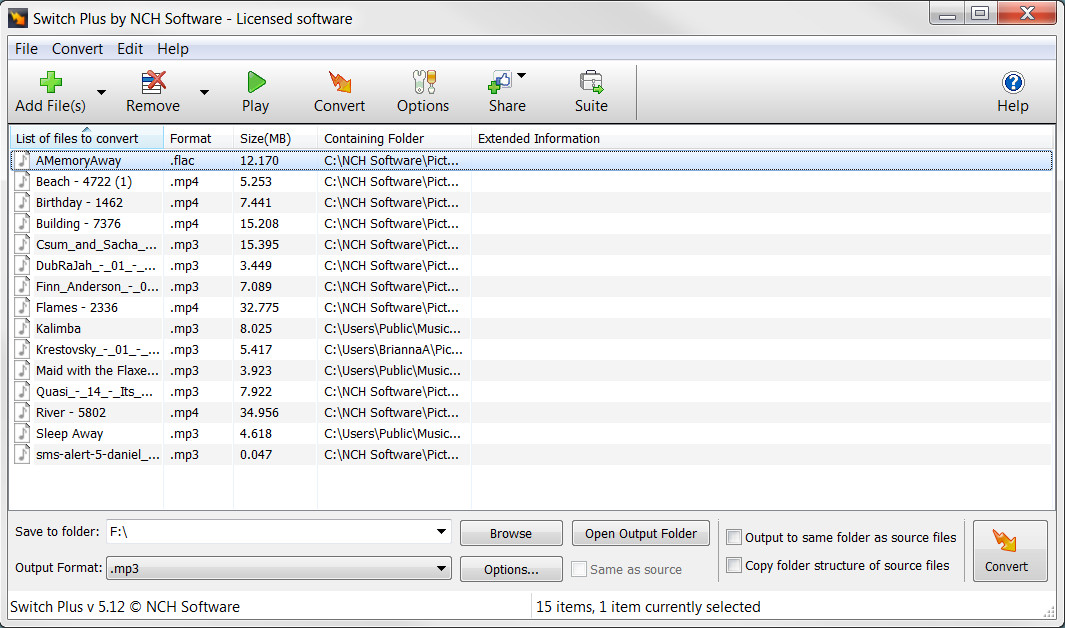
Task: Open the Edit menu
Action: [x=129, y=48]
